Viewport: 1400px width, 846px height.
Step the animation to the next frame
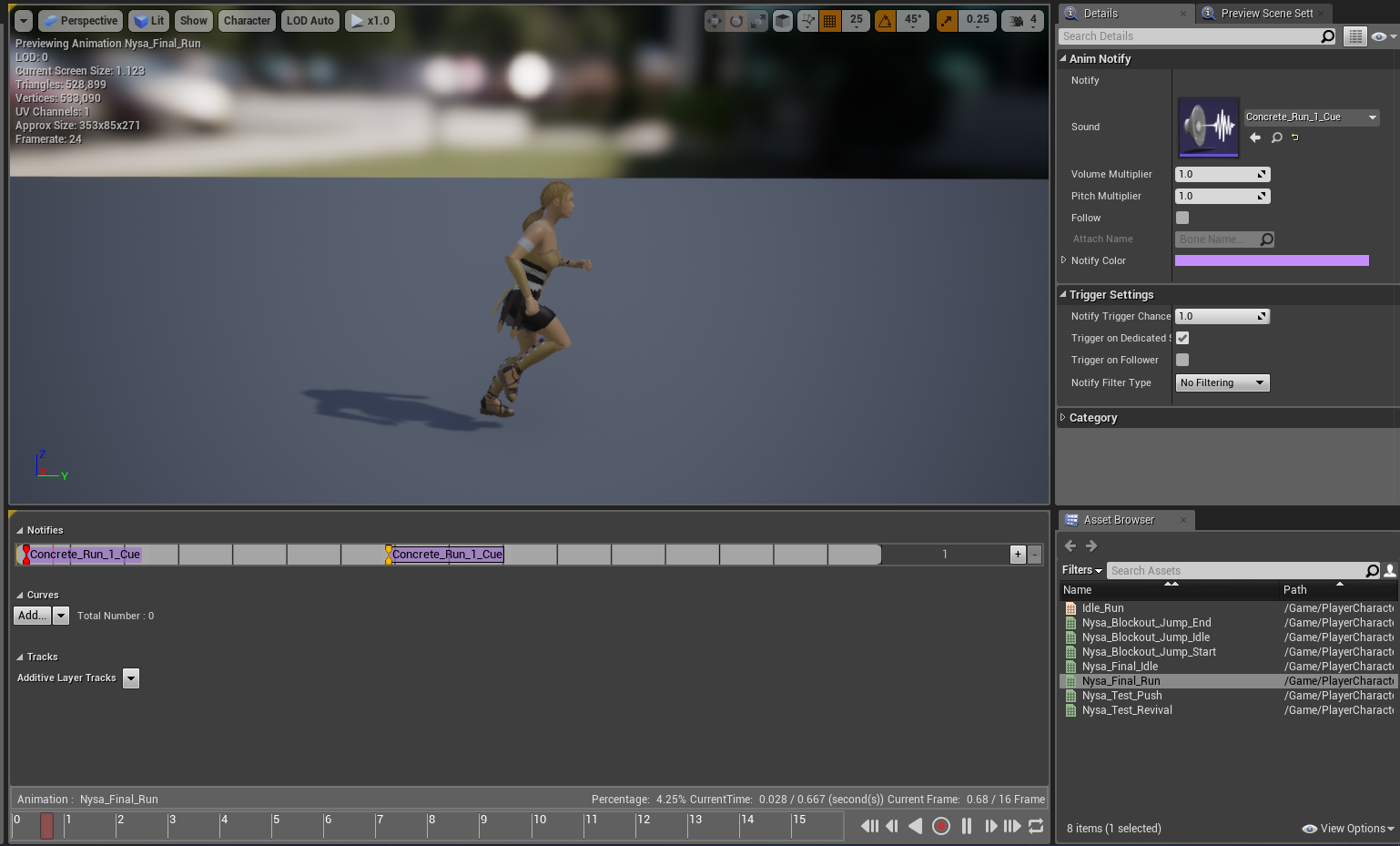tap(990, 826)
